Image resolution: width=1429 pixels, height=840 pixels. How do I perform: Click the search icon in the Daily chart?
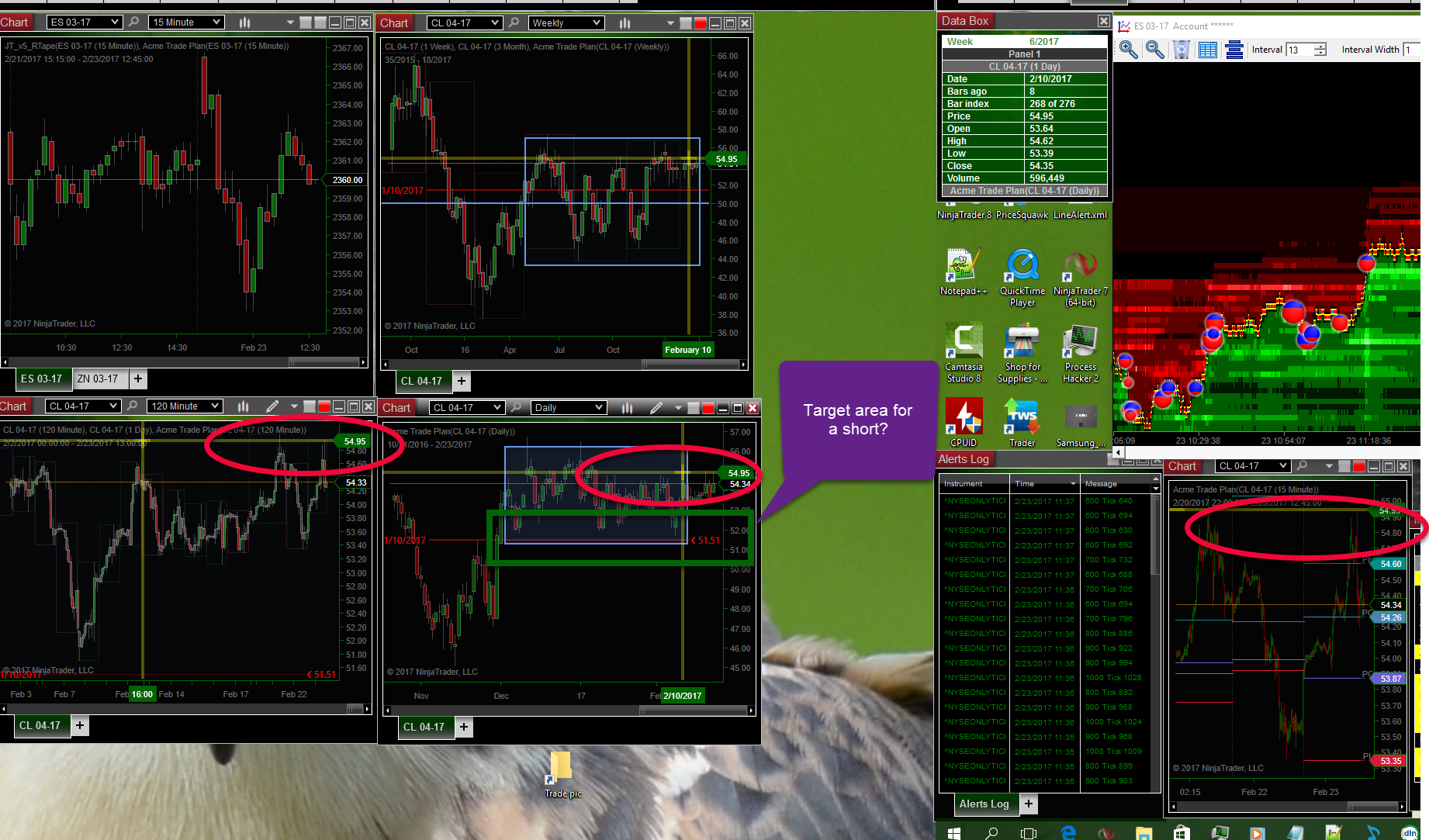[516, 407]
